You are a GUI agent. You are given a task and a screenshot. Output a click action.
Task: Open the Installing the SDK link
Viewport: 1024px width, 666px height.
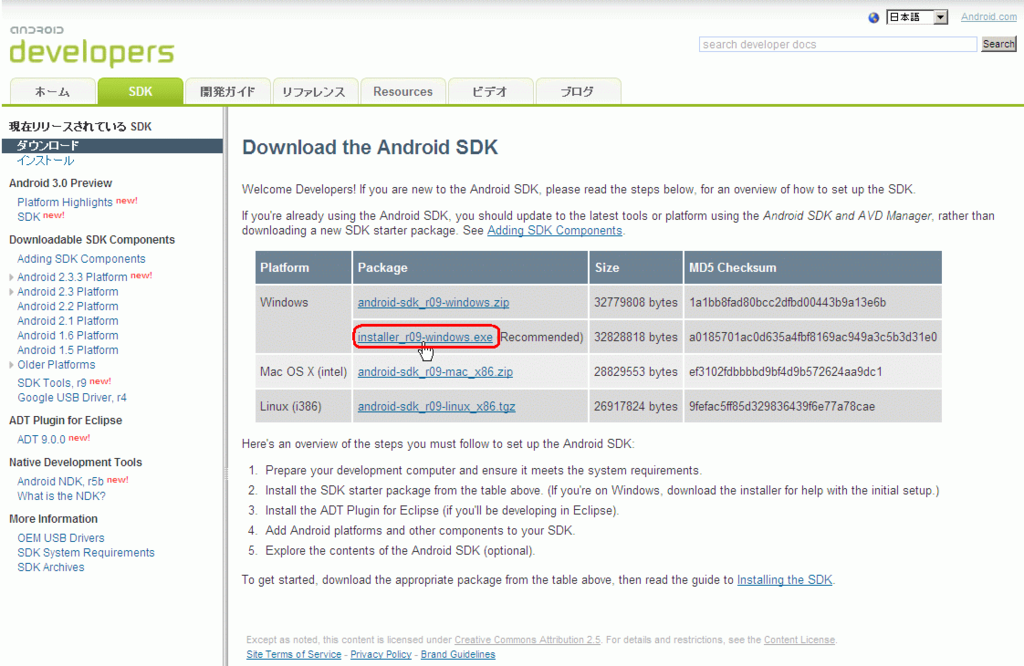784,580
